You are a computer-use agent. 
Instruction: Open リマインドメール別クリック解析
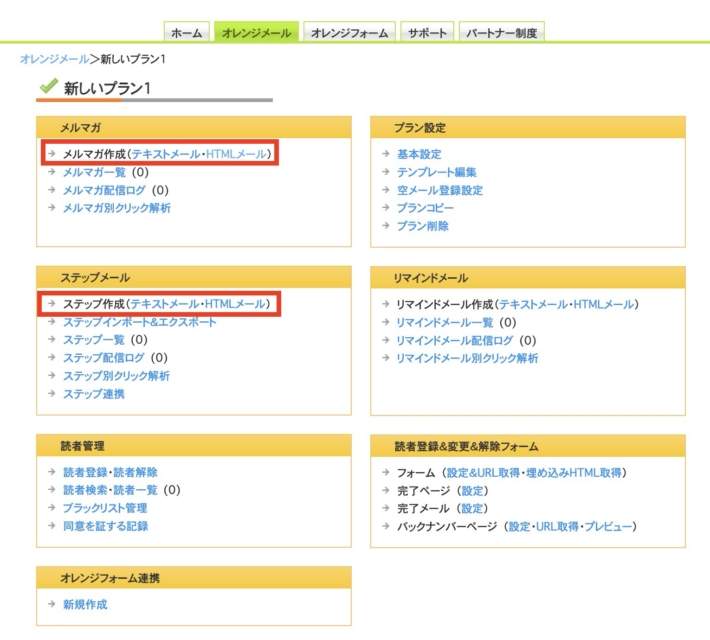(467, 358)
